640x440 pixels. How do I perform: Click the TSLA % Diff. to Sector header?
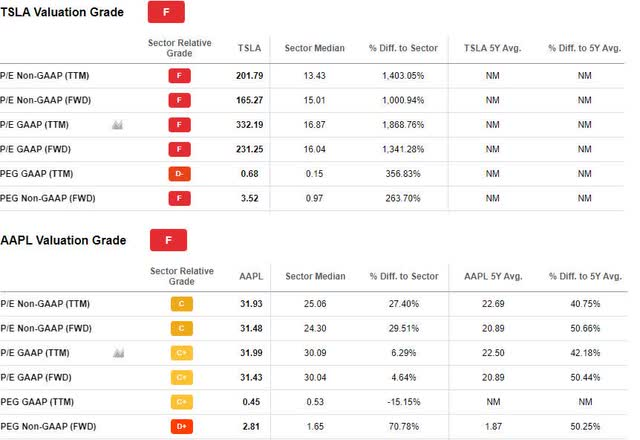click(x=403, y=48)
